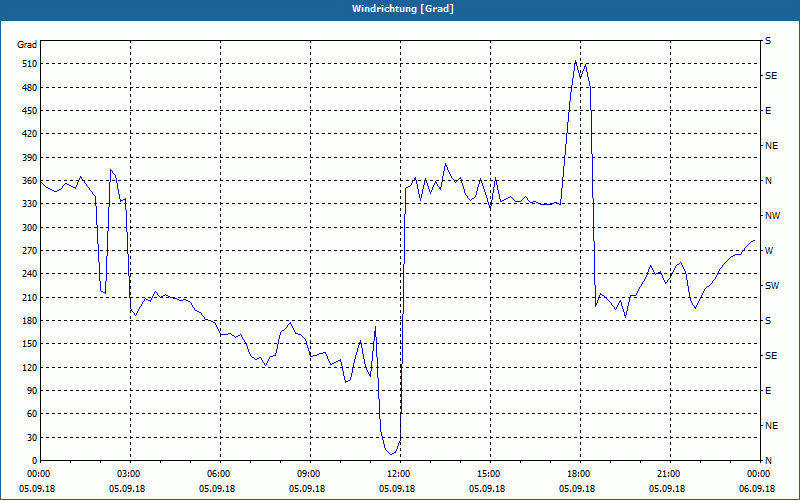This screenshot has width=800, height=500.
Task: Select the 00:00 label dated 05.09.18
Action: click(x=38, y=474)
